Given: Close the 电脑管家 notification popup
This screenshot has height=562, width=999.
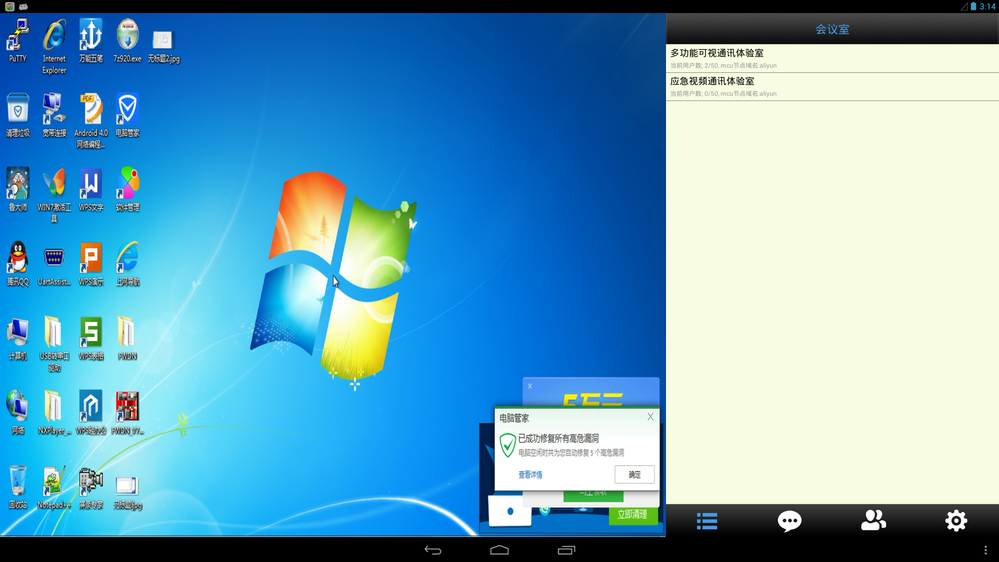Looking at the screenshot, I should (x=650, y=417).
